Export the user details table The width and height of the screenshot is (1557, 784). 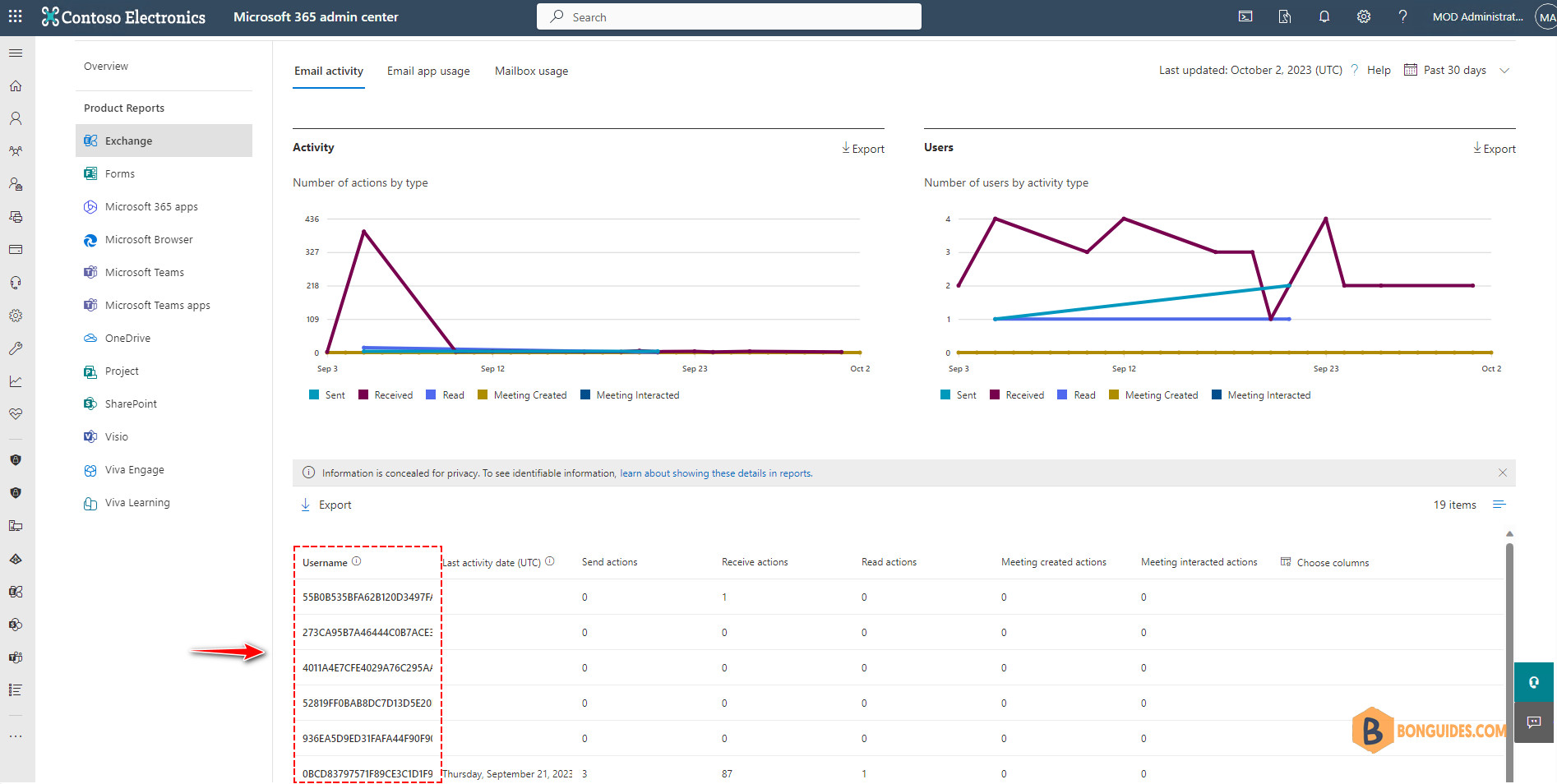click(x=326, y=505)
